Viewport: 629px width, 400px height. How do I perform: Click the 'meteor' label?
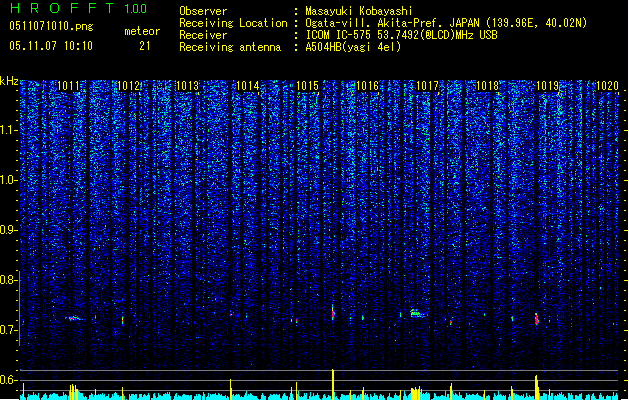142,31
